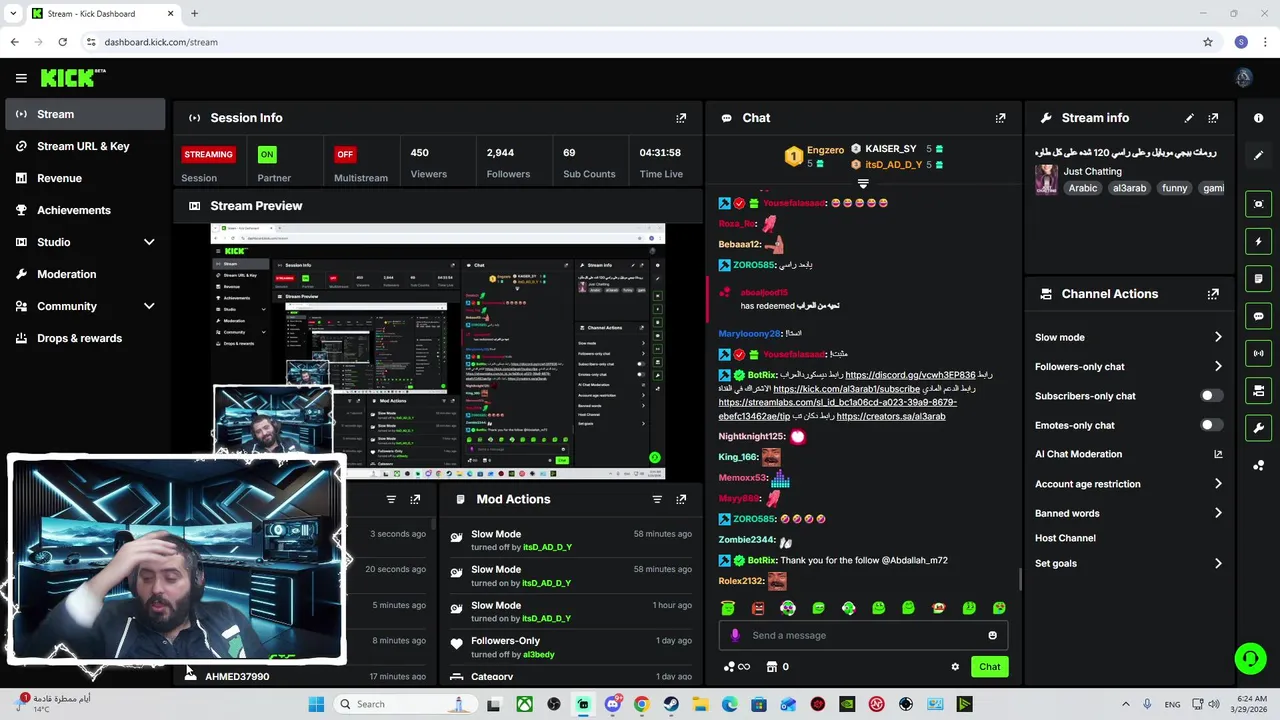Open Slow mode options chevron
1280x720 pixels.
(1218, 337)
